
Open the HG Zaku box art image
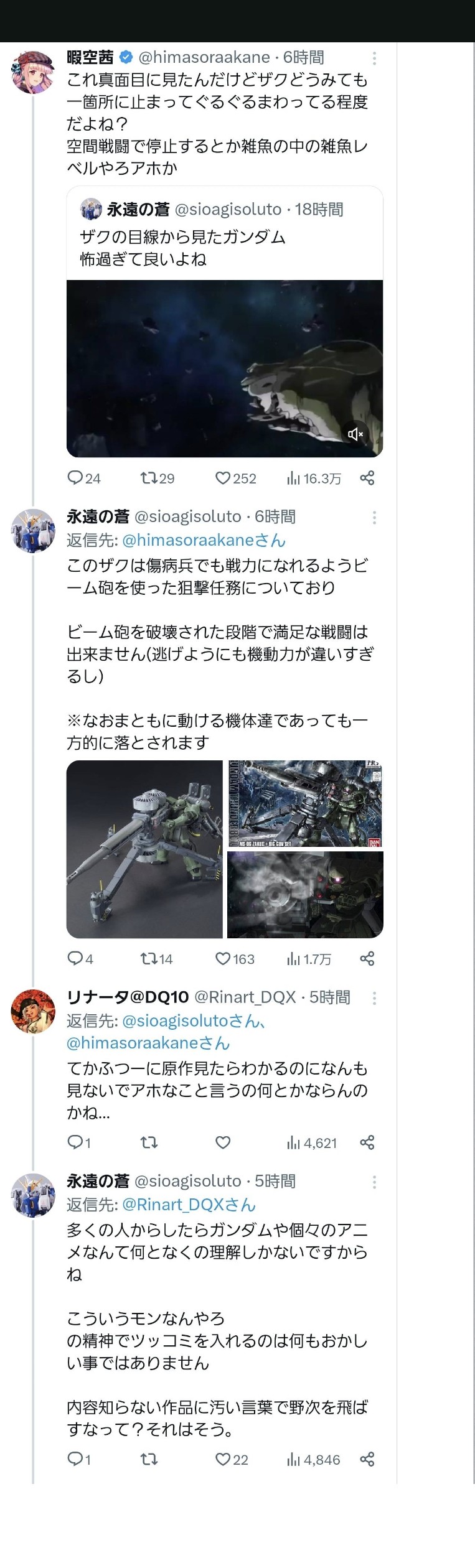click(x=305, y=803)
